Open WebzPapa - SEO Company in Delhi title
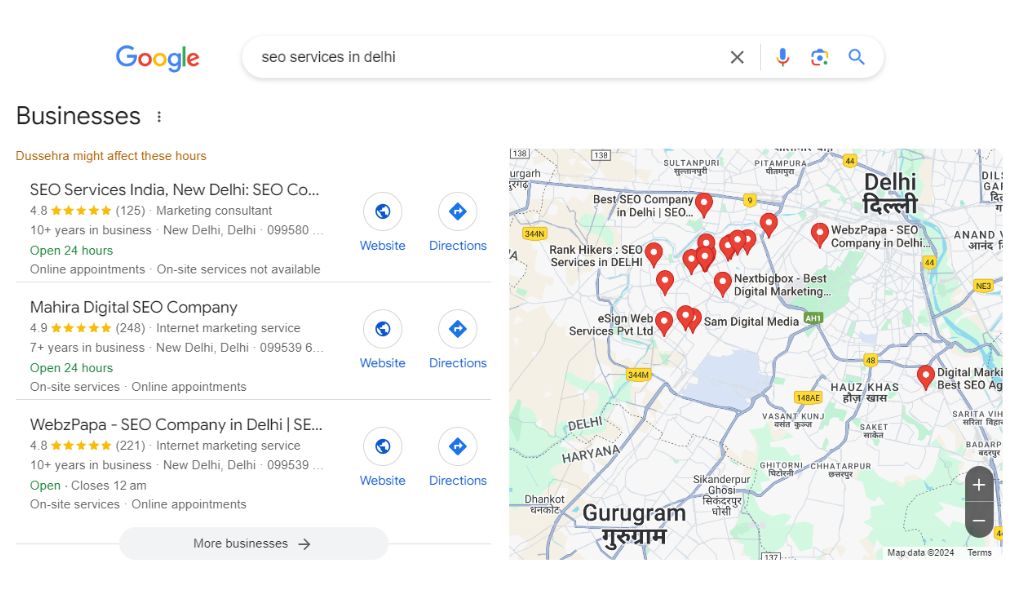Viewport: 1024px width, 597px height. [176, 425]
